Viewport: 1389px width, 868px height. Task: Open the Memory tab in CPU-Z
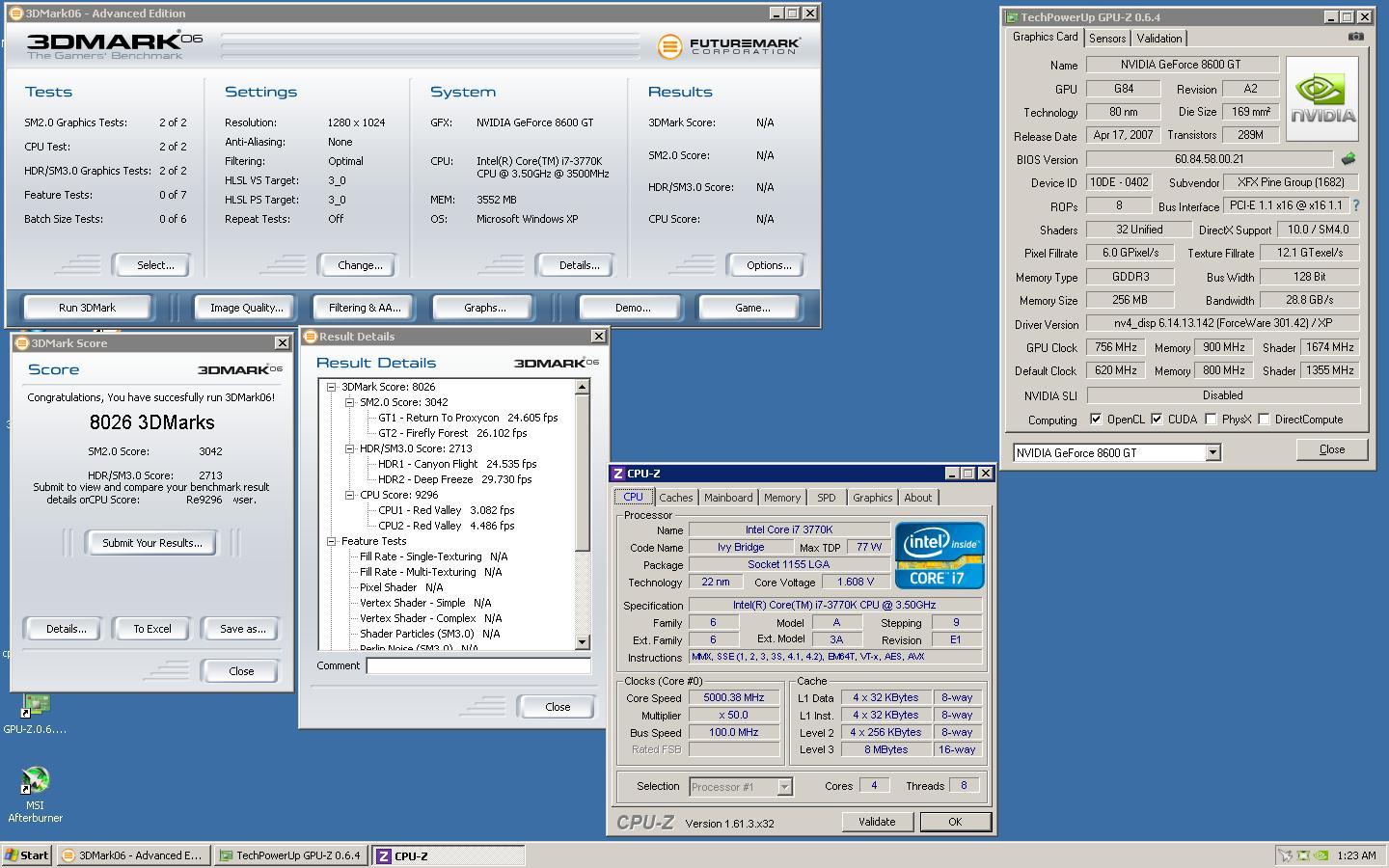click(x=782, y=498)
